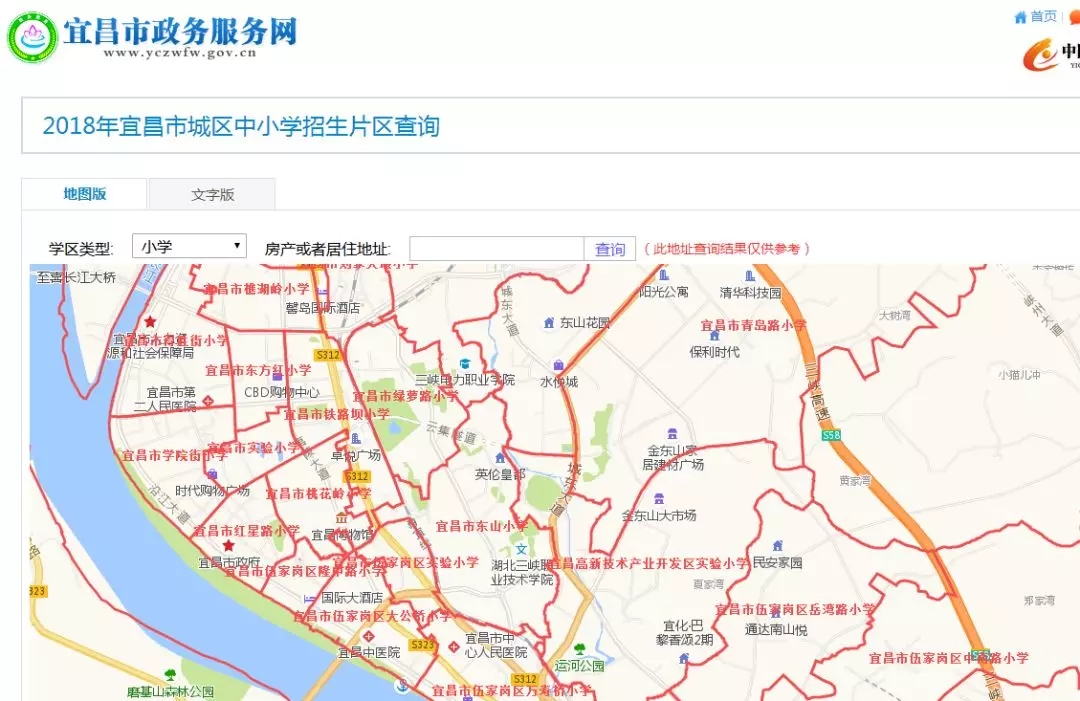Click the tree icon at 磨基山森林公园

(170, 674)
